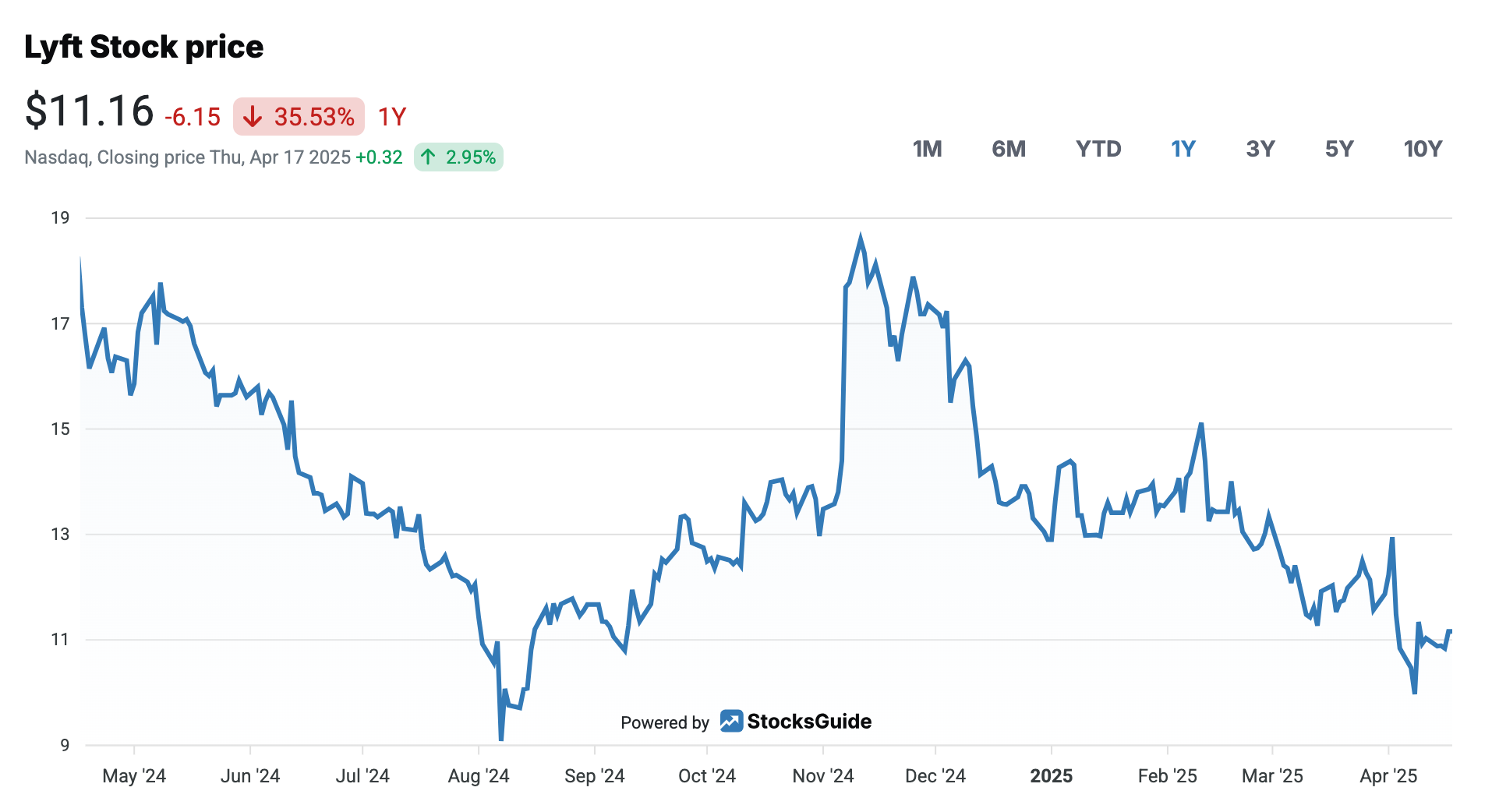Click the Oct '24 axis label

point(707,776)
